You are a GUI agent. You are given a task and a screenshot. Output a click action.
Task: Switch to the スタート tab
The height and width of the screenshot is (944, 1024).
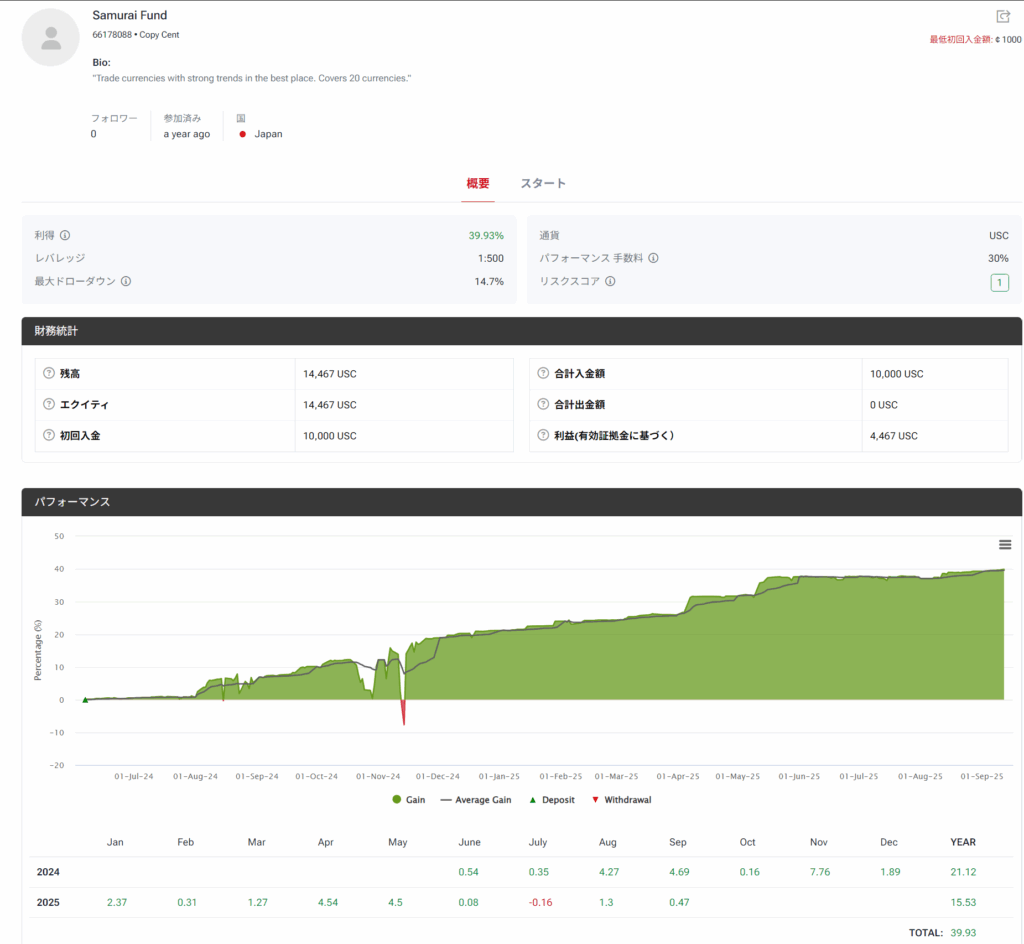pyautogui.click(x=543, y=184)
